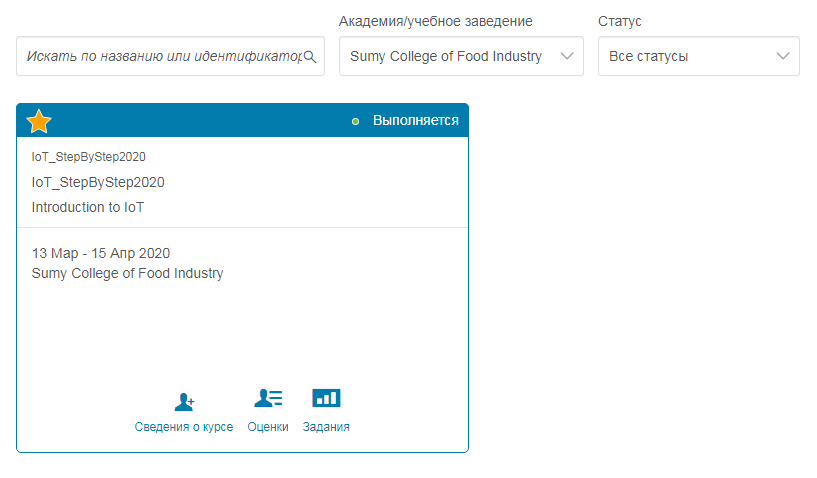Open the Академия/учебное заведение dropdown
817x478 pixels.
[461, 56]
